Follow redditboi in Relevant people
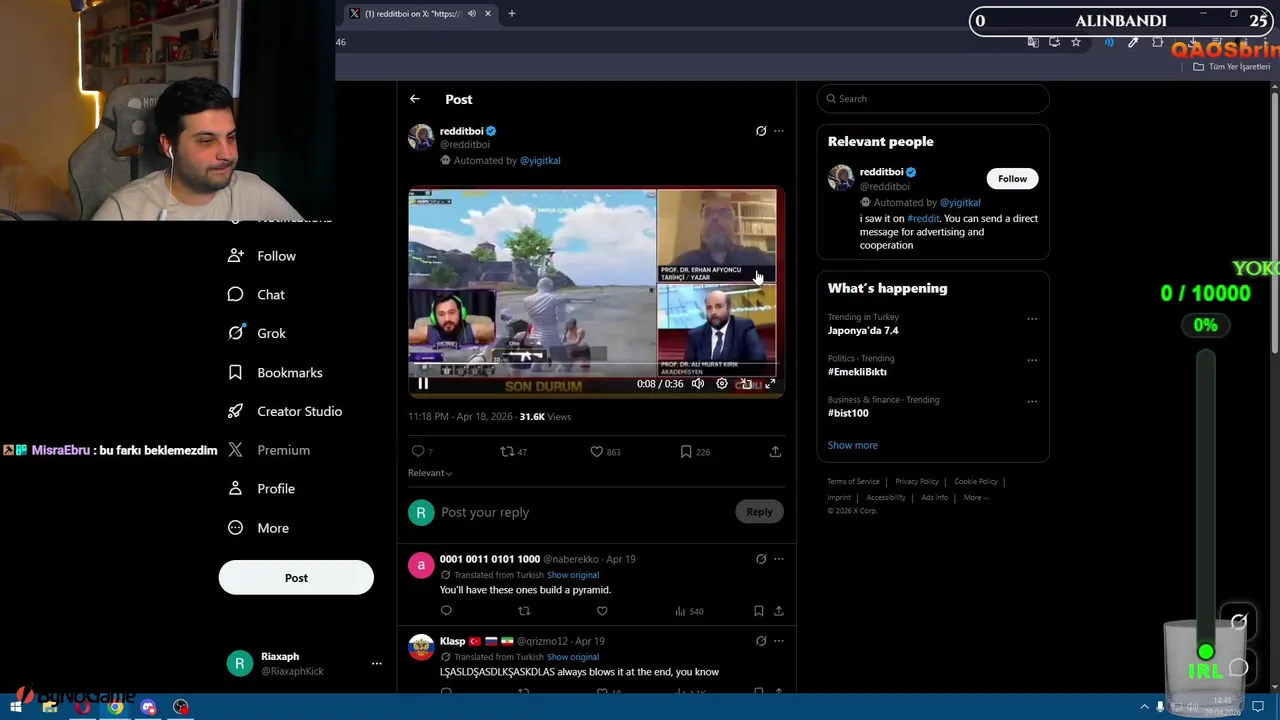Screen dimensions: 1280x720 click(1012, 179)
